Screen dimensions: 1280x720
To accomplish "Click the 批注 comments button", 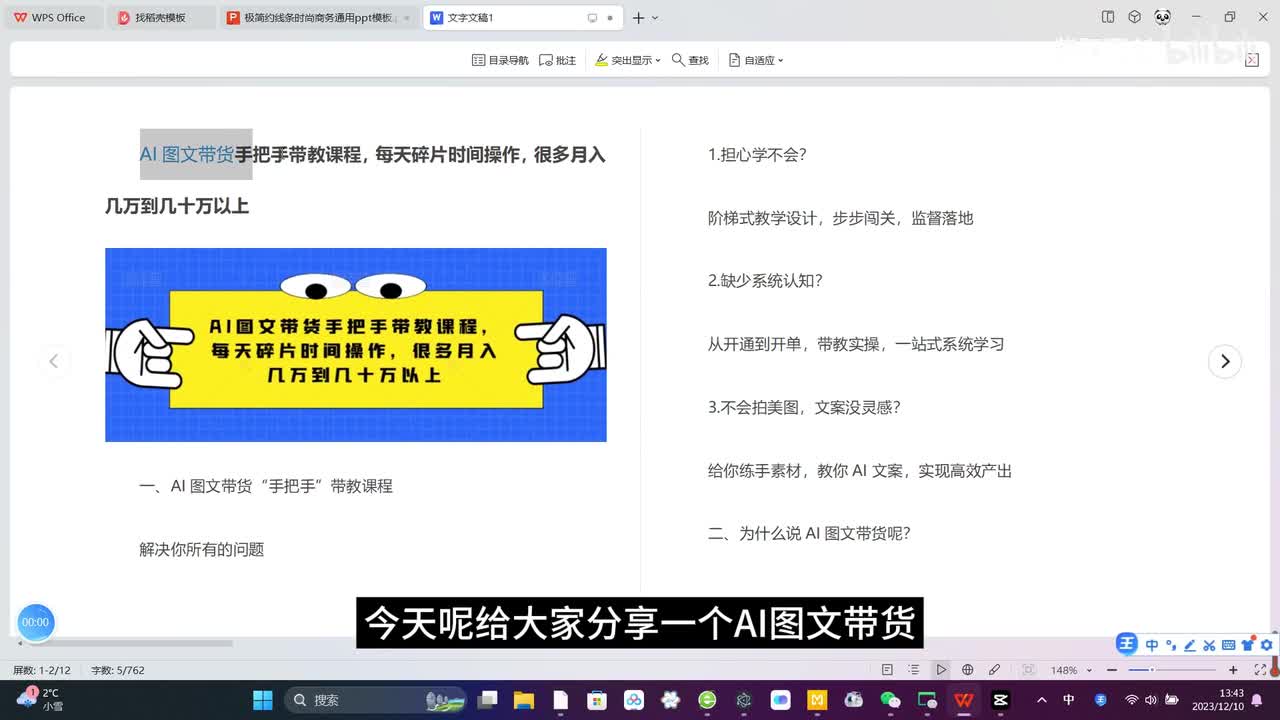I will click(557, 60).
